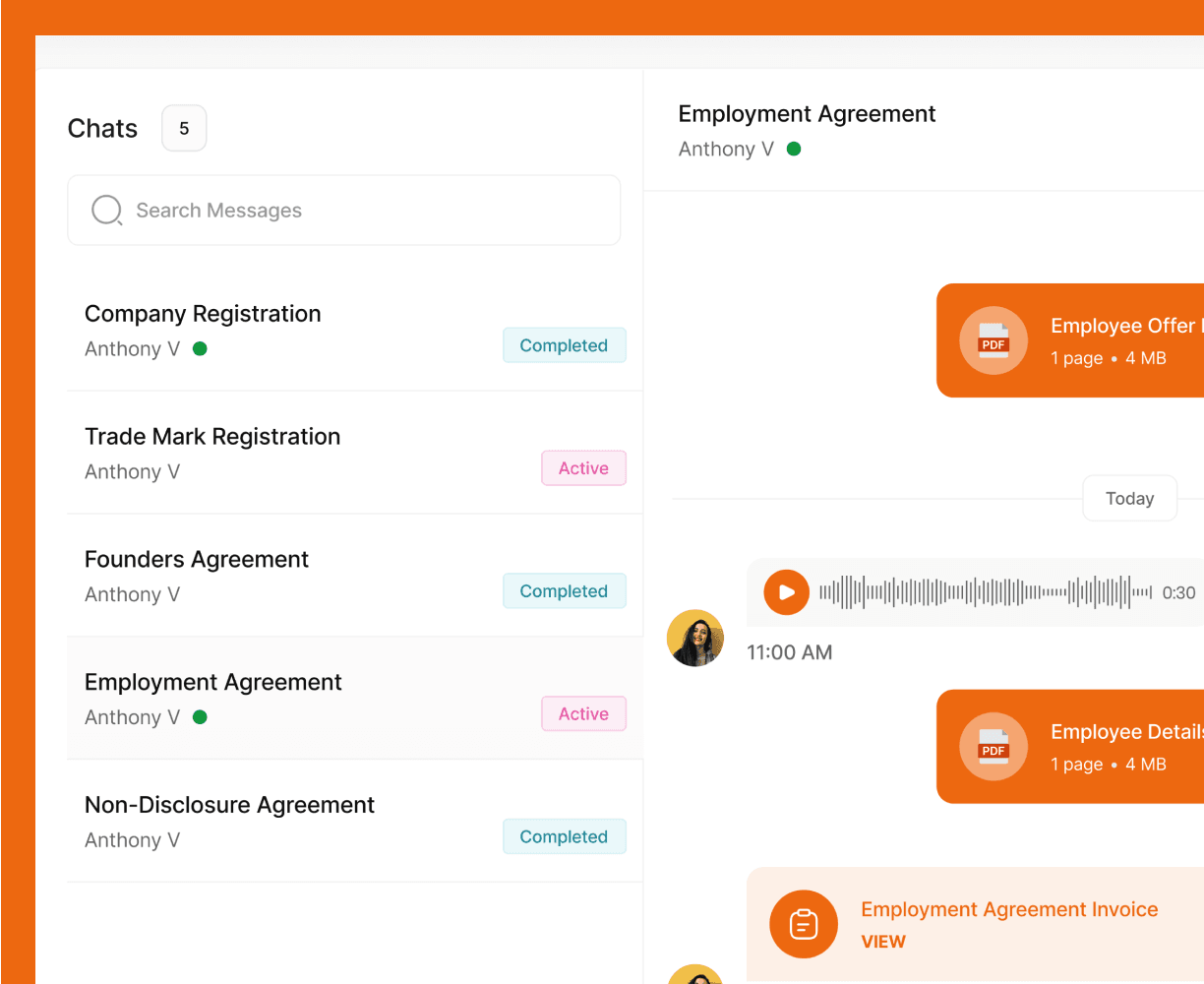Click Anthony V's avatar next to the voice note
This screenshot has width=1204, height=984.
pyautogui.click(x=695, y=638)
